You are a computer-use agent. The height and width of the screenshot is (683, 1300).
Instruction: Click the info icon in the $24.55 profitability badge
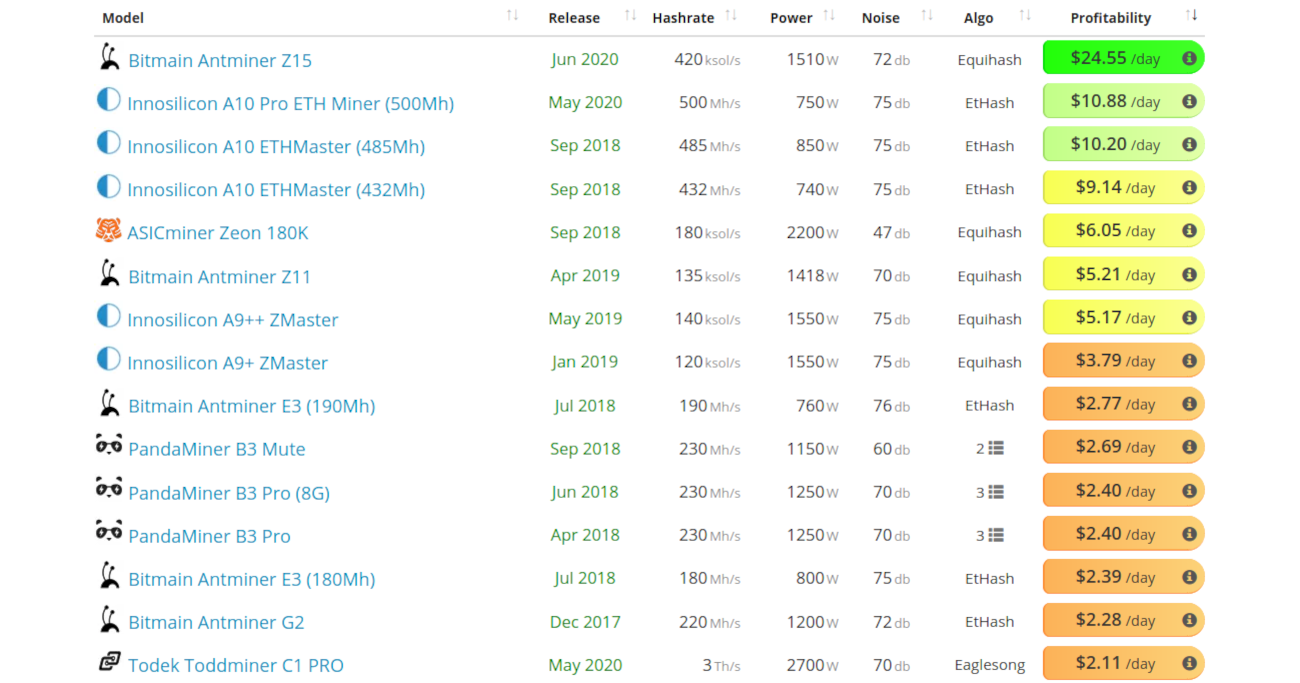point(1189,59)
